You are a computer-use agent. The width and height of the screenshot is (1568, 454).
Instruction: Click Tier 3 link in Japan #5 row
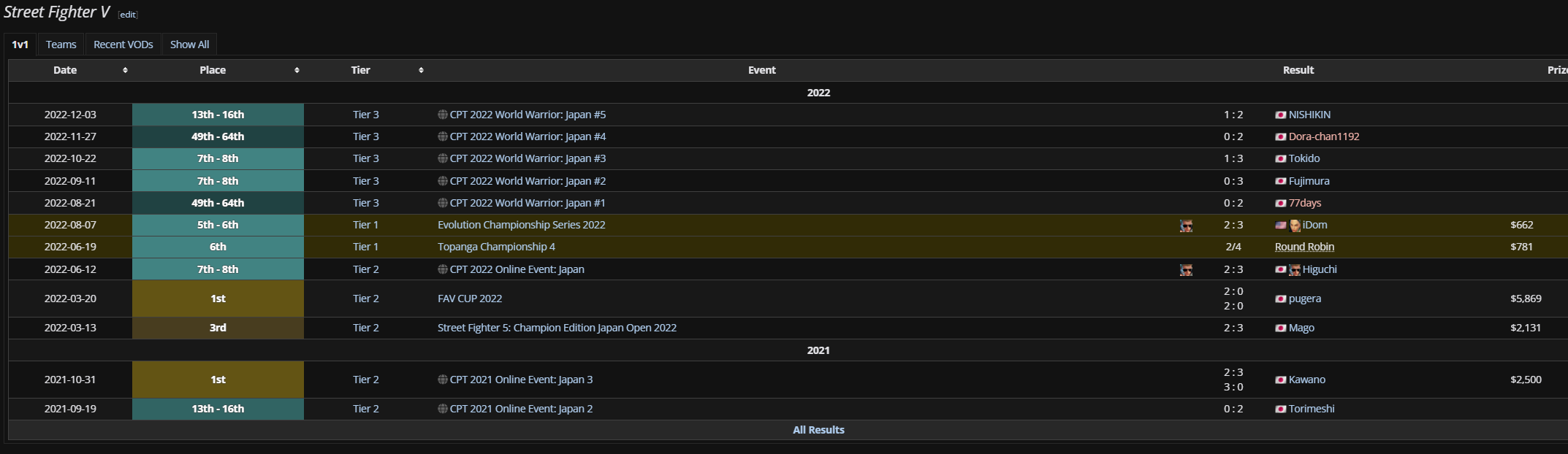point(365,115)
